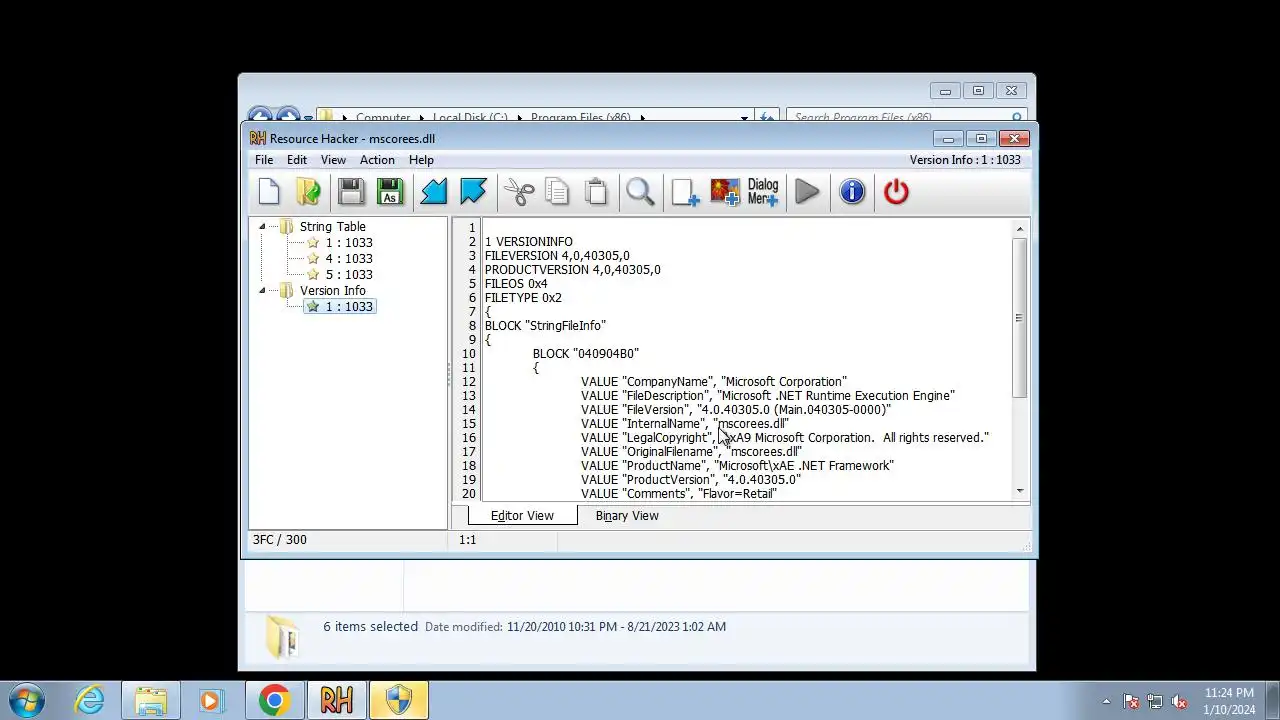
Task: Click the tray volume speaker icon
Action: click(x=1179, y=701)
